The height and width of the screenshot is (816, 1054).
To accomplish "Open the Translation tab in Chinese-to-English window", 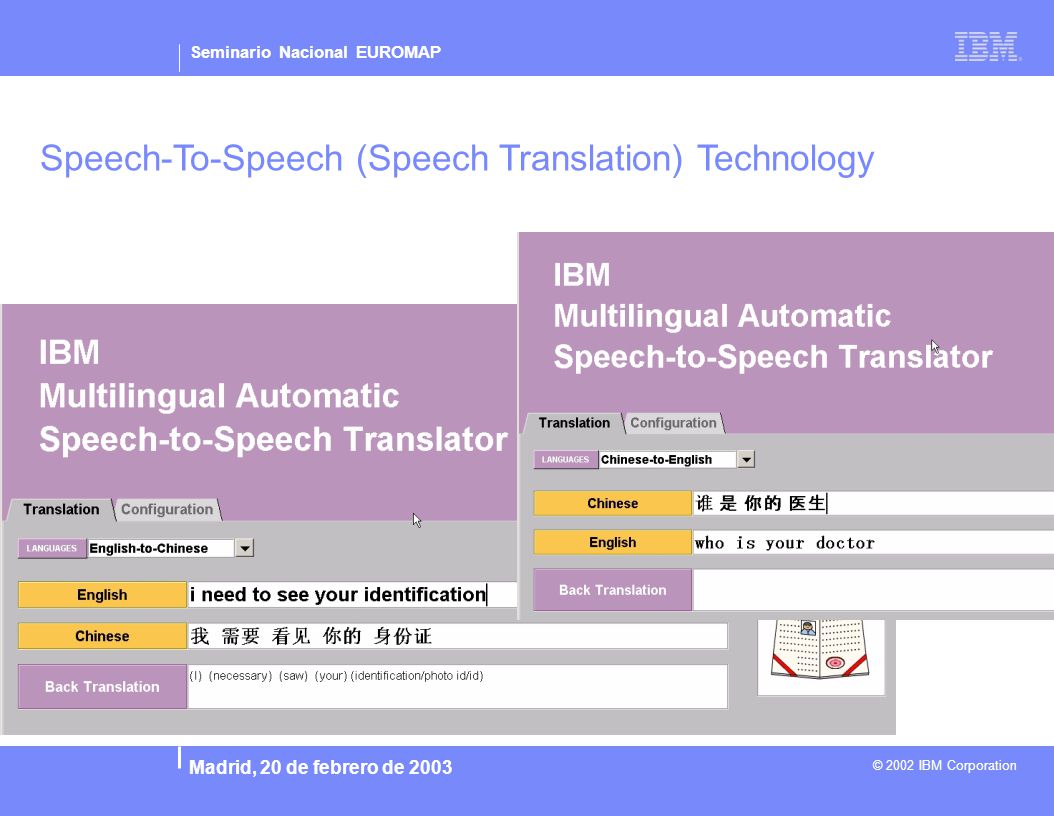I will pos(574,423).
